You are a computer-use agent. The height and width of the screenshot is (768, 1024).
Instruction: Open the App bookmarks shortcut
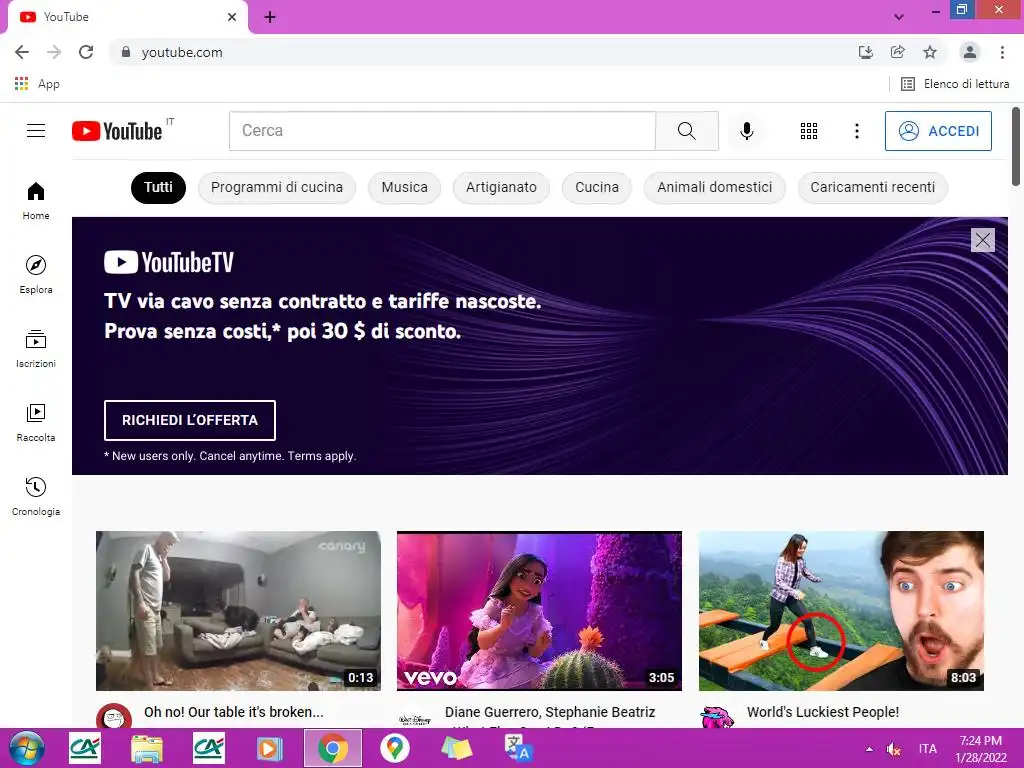pyautogui.click(x=37, y=84)
